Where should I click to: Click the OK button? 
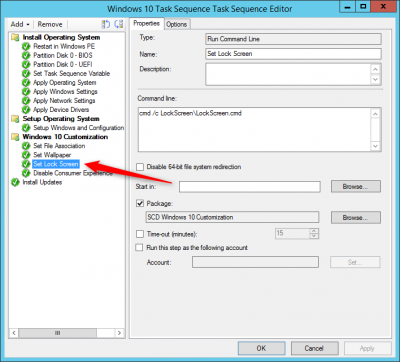coord(261,348)
